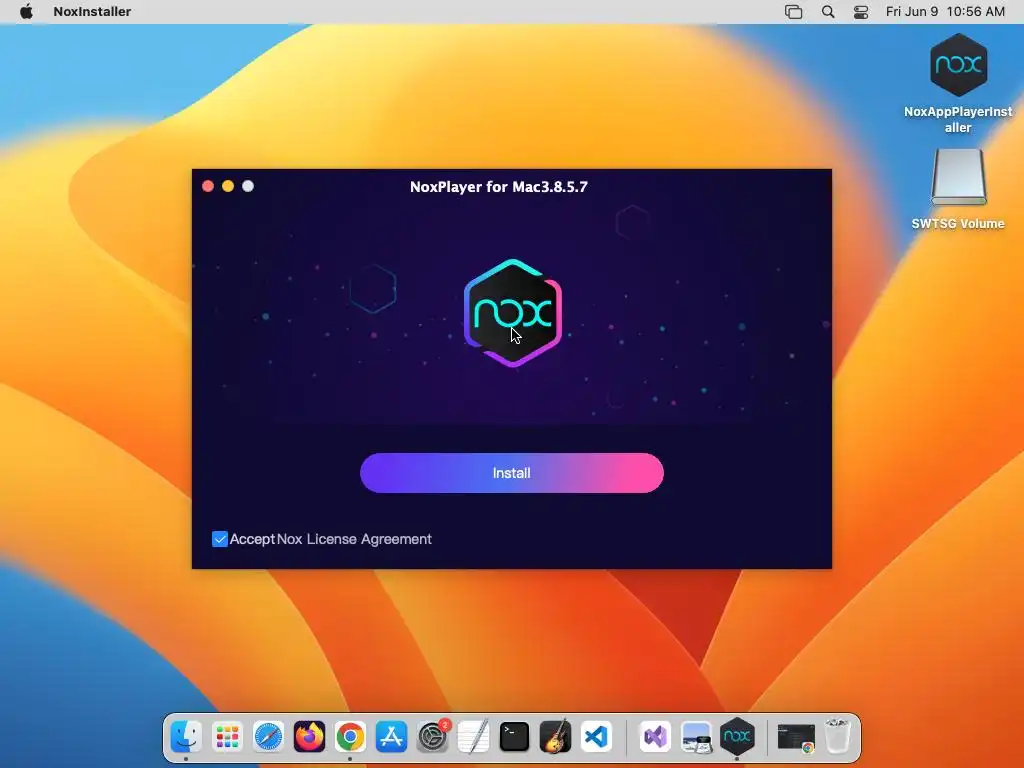The height and width of the screenshot is (768, 1024).
Task: Open Preview from the Dock
Action: click(696, 737)
